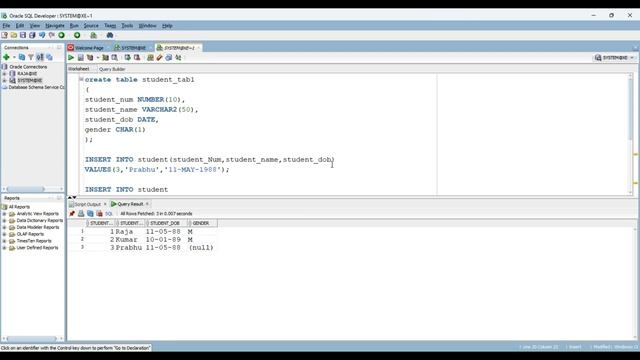Expand Data Modeler Reports node
The height and width of the screenshot is (360, 640).
tap(4, 227)
